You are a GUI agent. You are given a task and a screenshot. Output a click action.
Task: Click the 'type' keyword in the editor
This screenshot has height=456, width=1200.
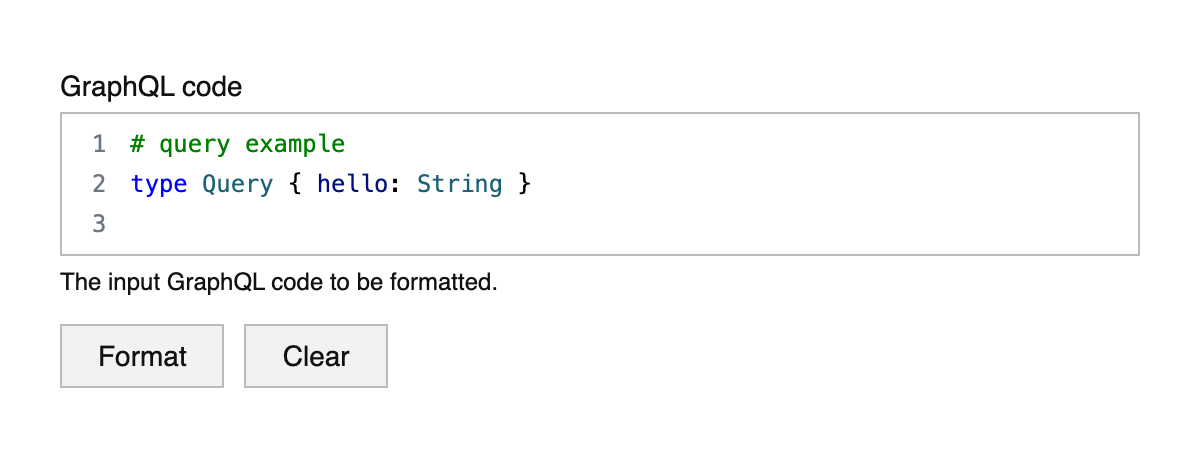click(x=159, y=184)
